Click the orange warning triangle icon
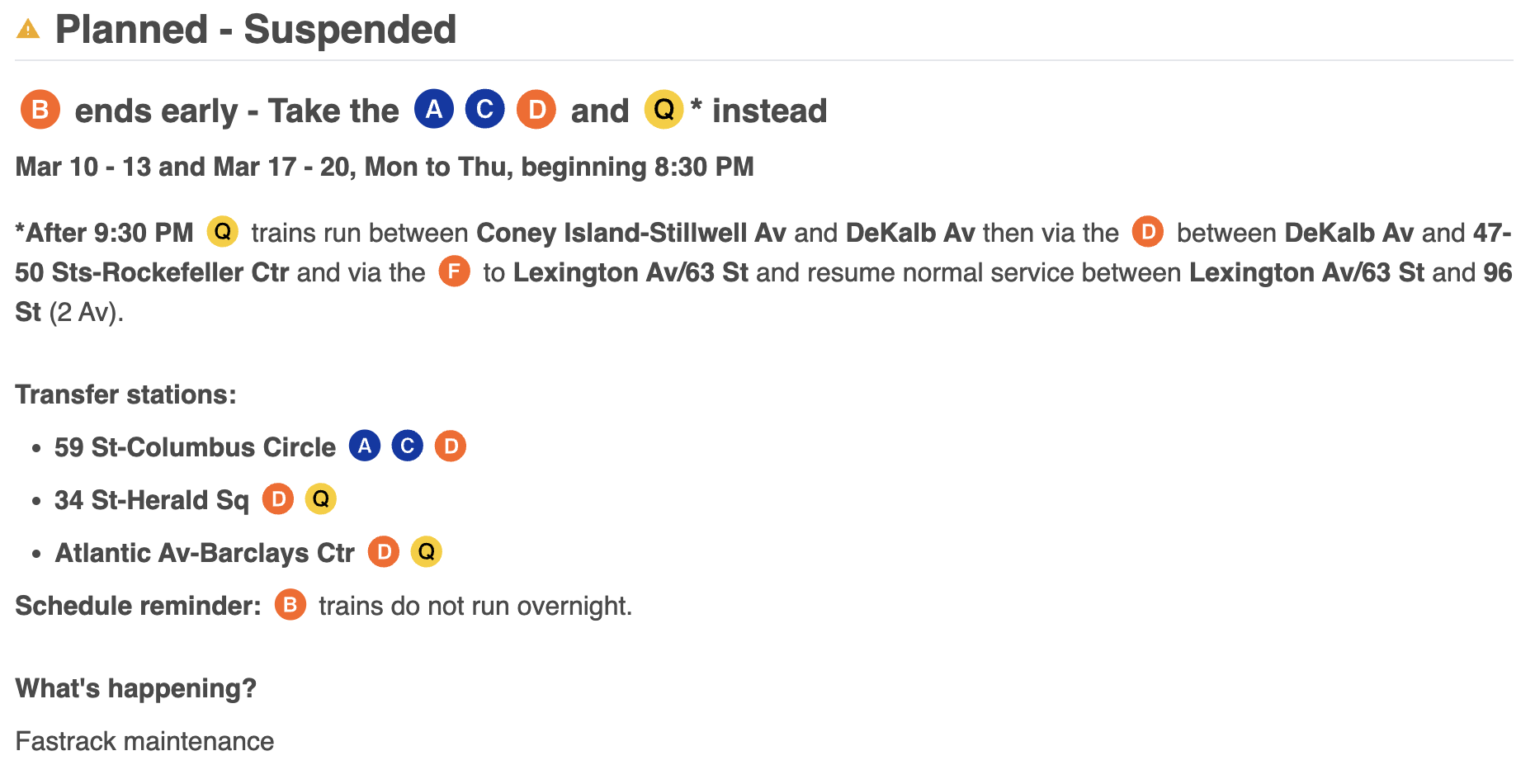This screenshot has height=784, width=1535. click(x=28, y=30)
